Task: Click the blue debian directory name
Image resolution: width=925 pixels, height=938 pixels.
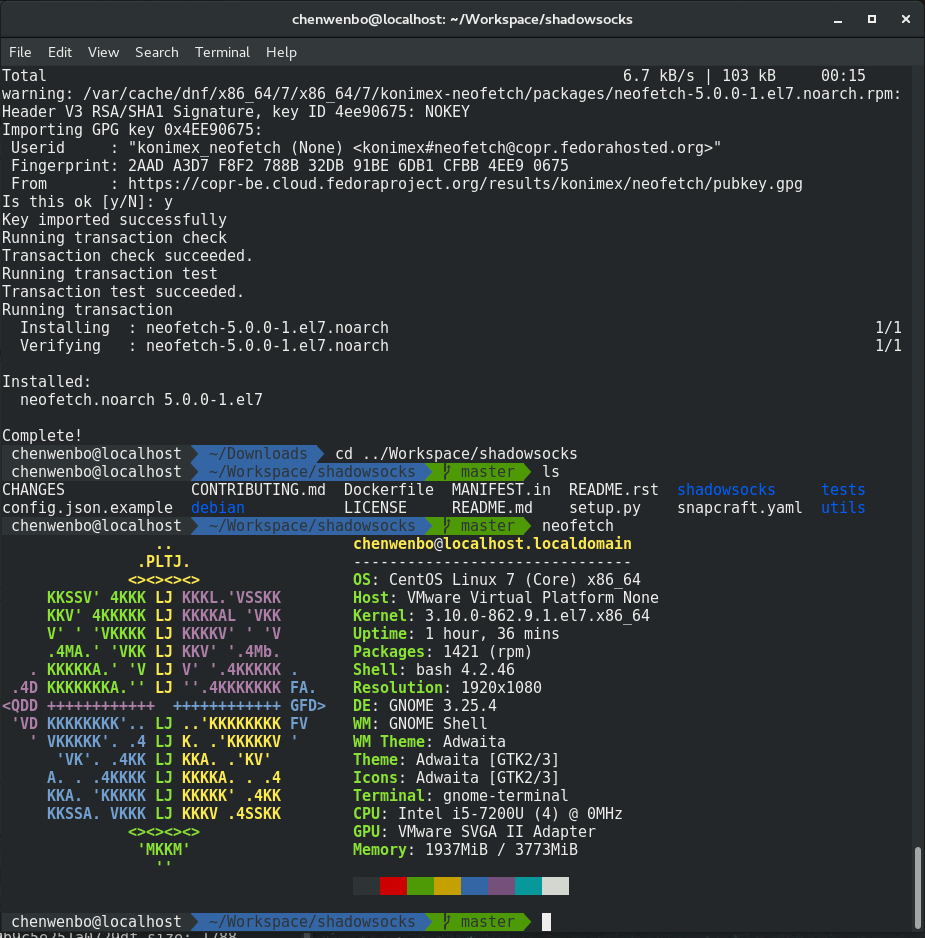Action: [x=218, y=508]
